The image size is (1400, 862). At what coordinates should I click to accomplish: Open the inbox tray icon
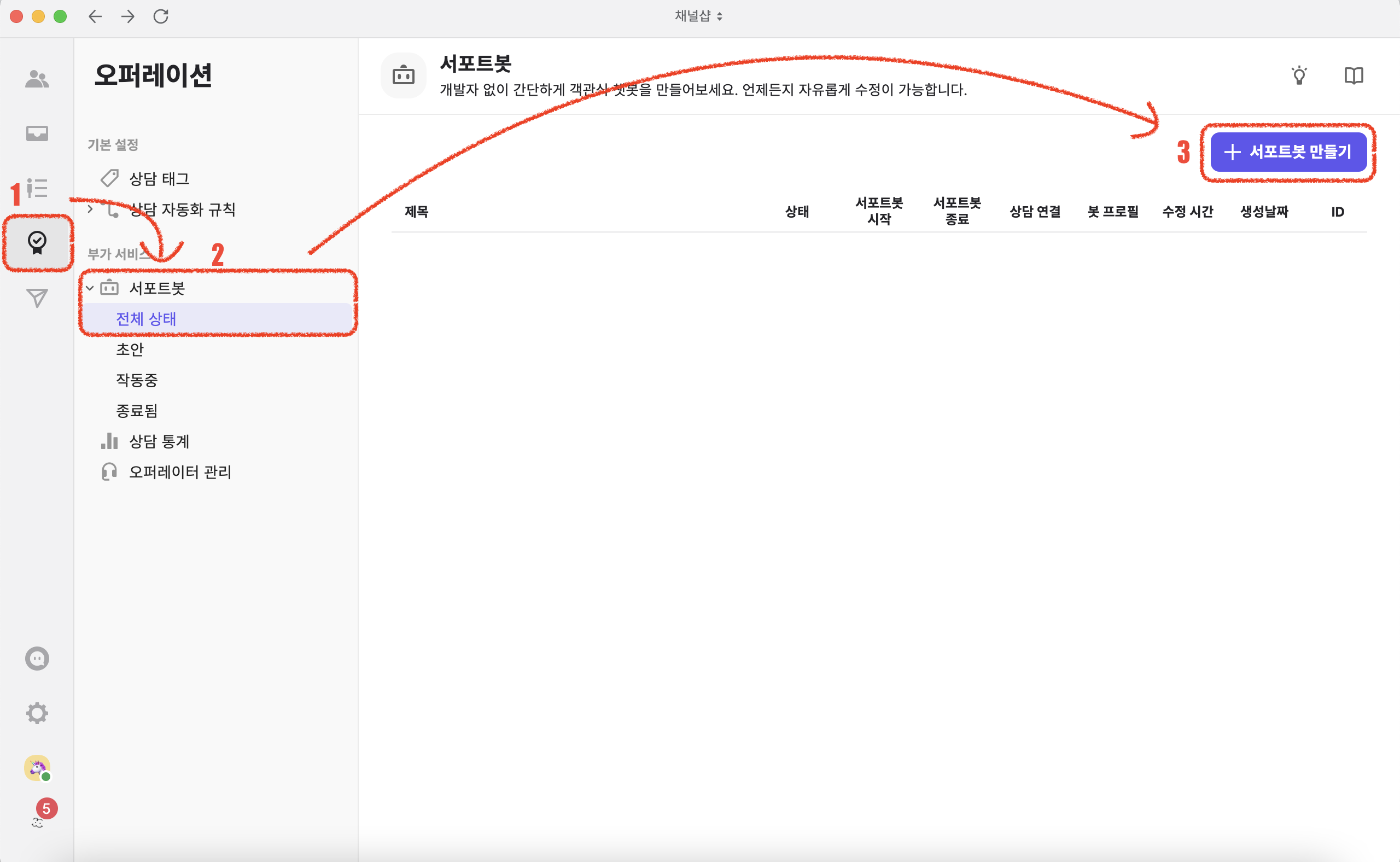(x=37, y=133)
